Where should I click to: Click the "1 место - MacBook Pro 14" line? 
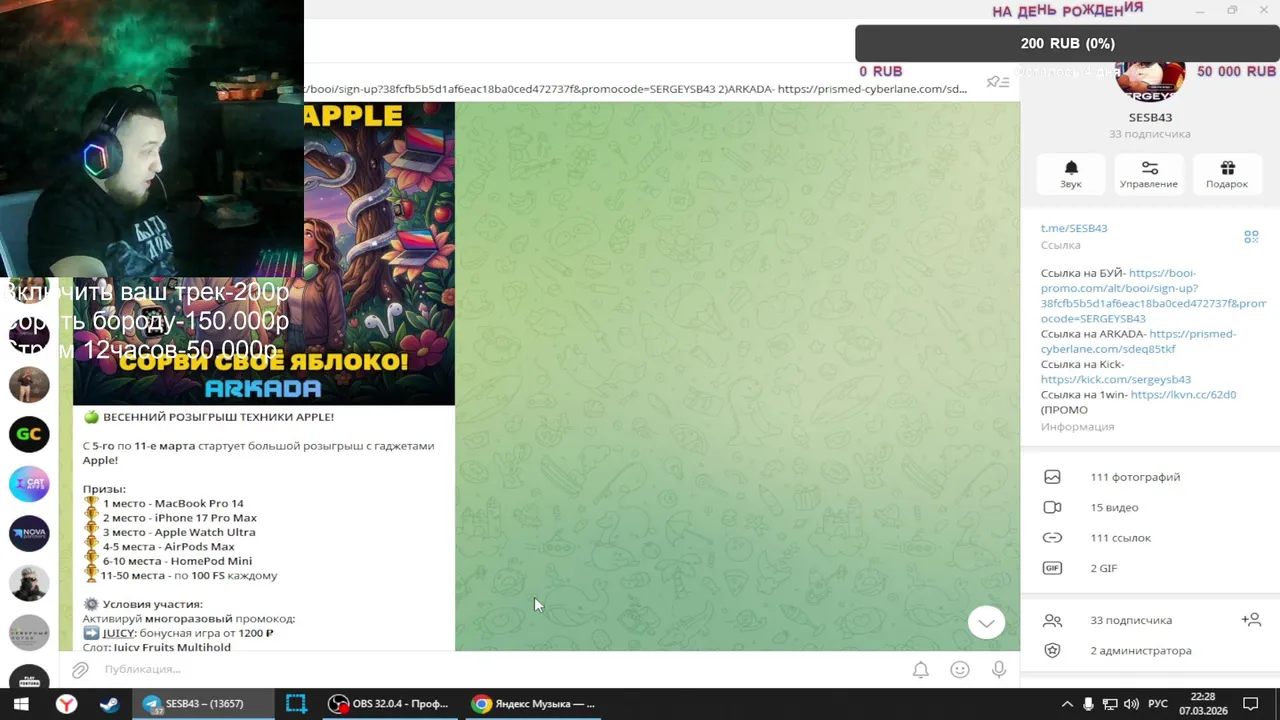[x=173, y=504]
